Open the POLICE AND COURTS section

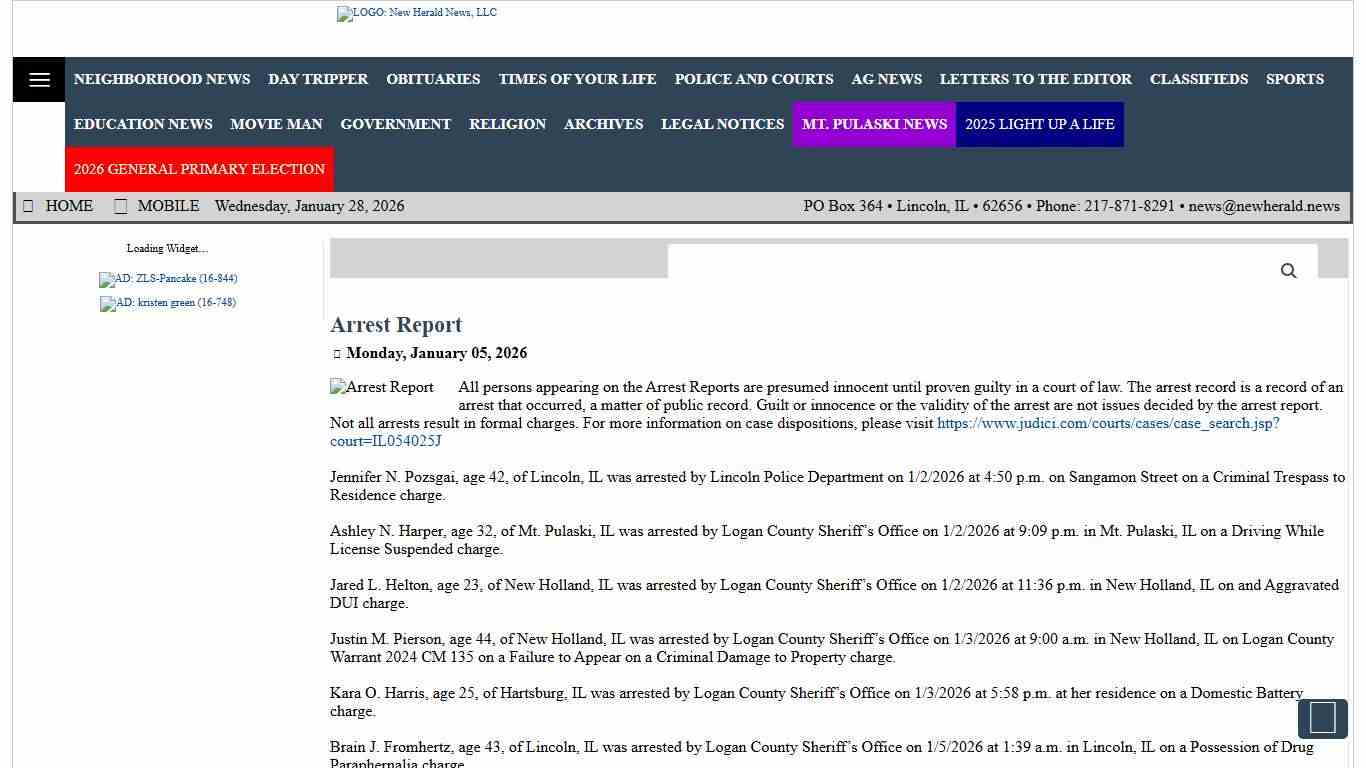(754, 79)
